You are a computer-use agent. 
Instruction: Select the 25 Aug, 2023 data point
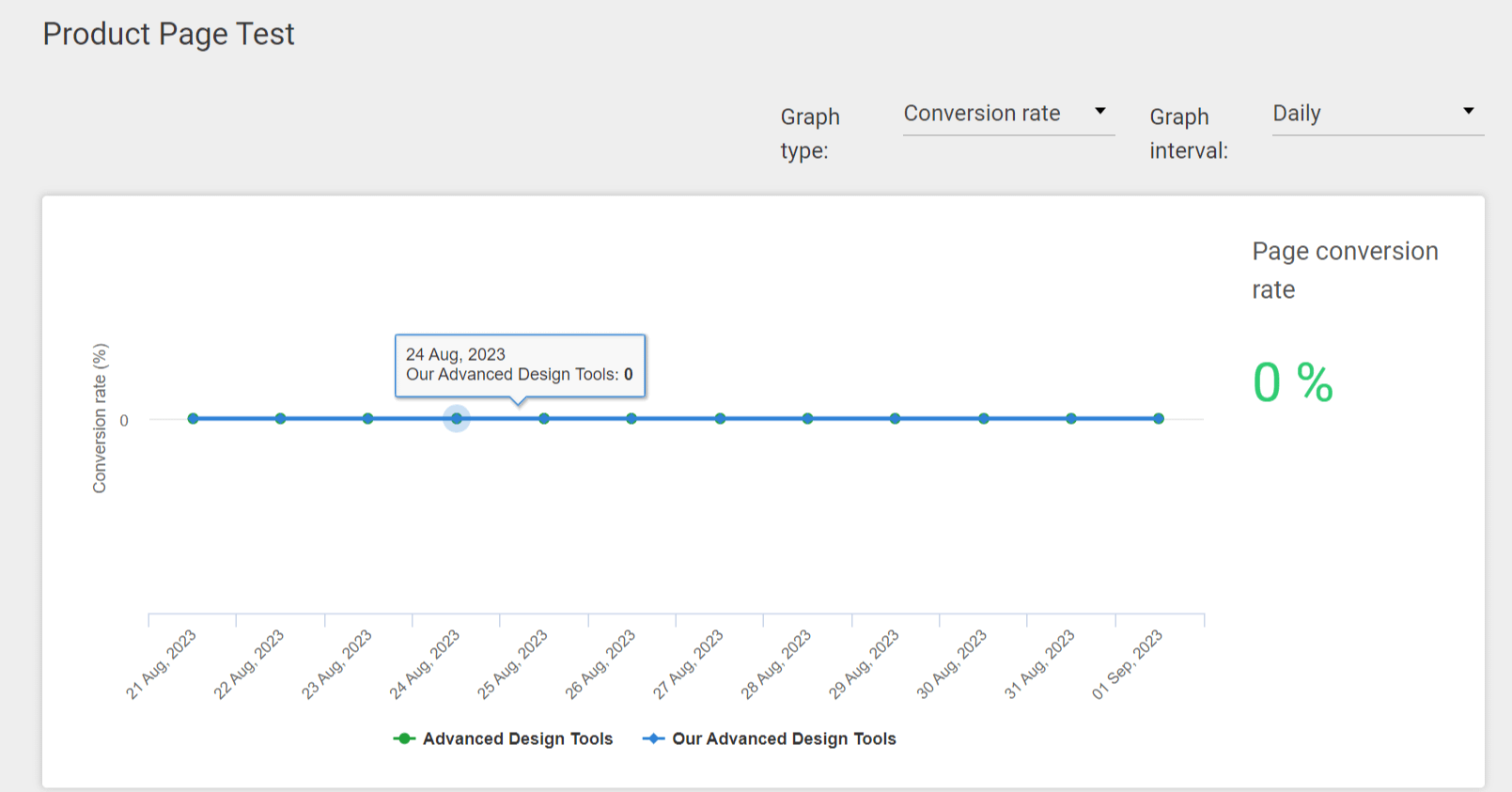point(544,419)
